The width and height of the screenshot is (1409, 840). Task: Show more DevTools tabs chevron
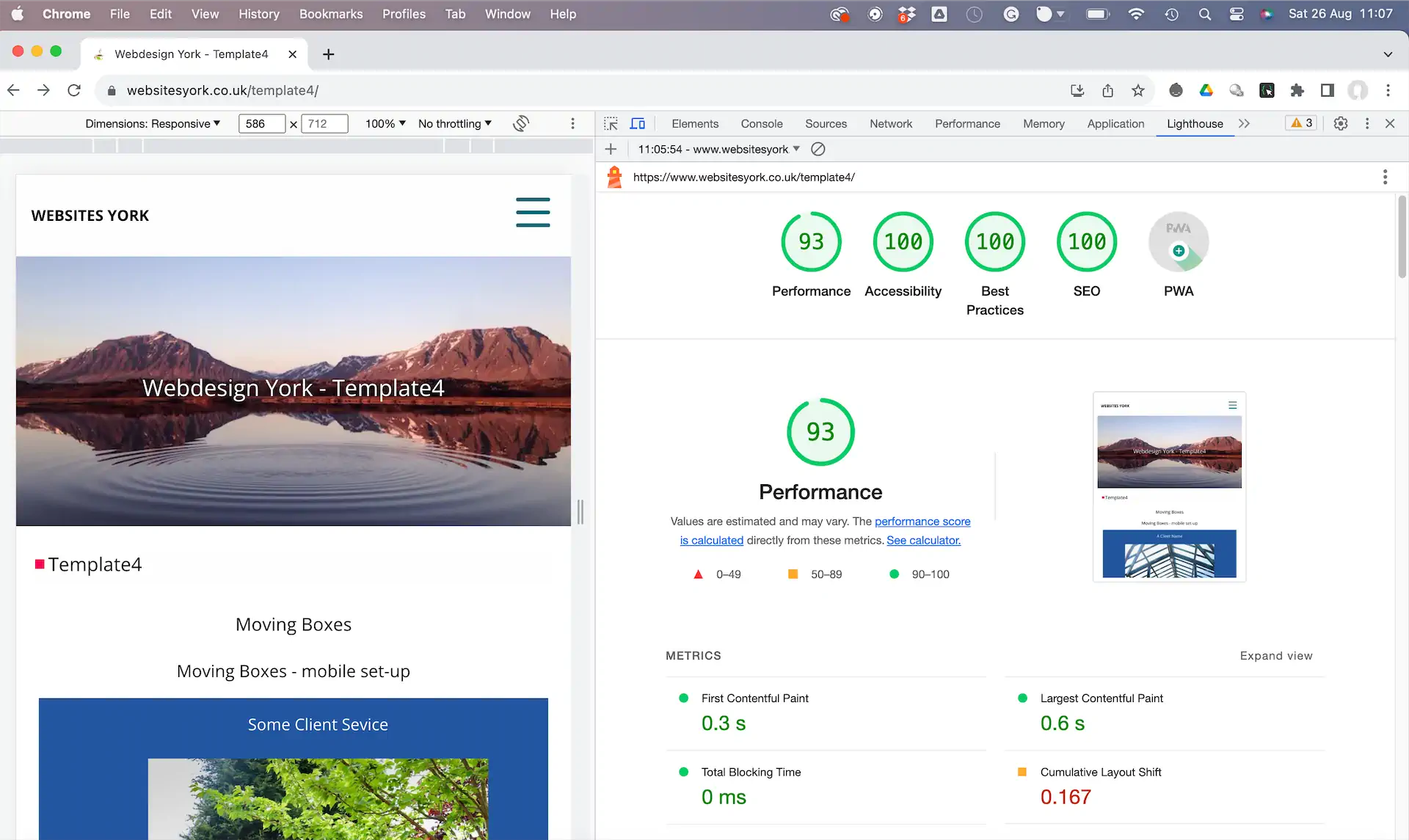[x=1244, y=123]
